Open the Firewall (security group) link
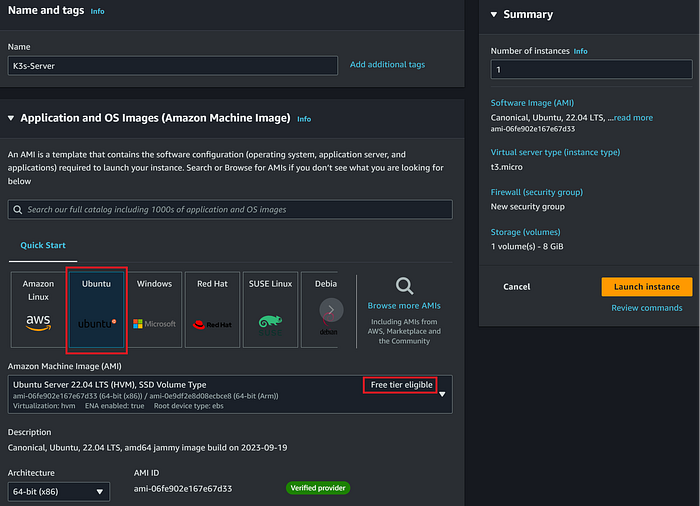 537,192
